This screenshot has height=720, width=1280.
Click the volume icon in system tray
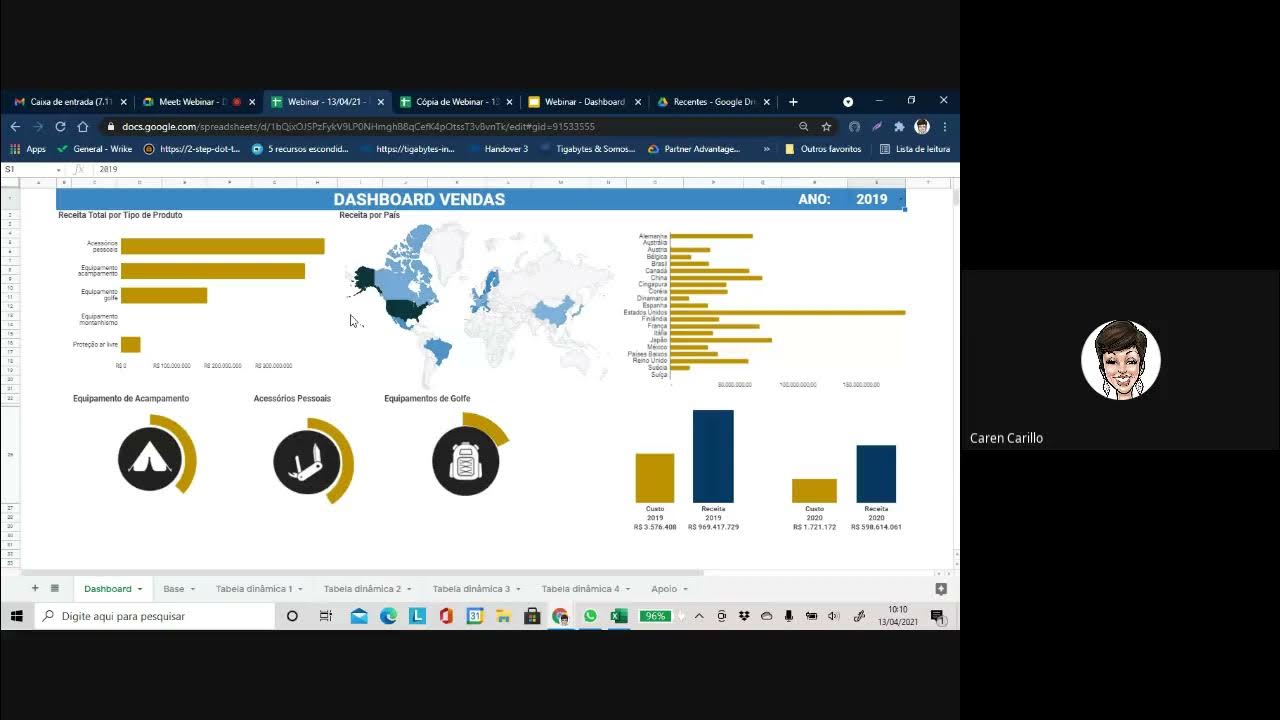[834, 616]
